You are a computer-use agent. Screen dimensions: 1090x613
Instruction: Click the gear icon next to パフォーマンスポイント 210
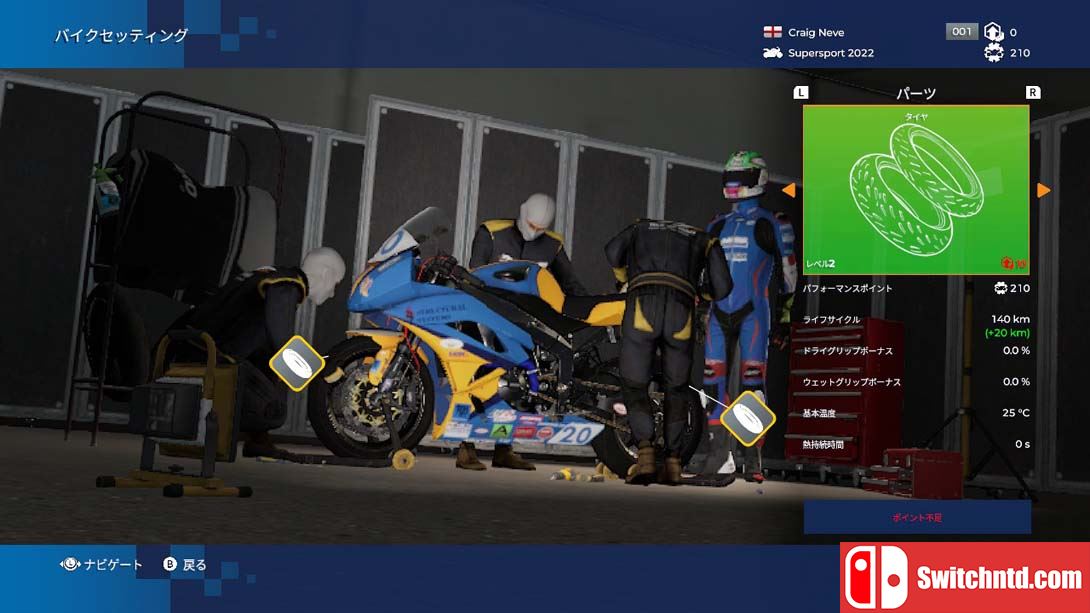1000,288
